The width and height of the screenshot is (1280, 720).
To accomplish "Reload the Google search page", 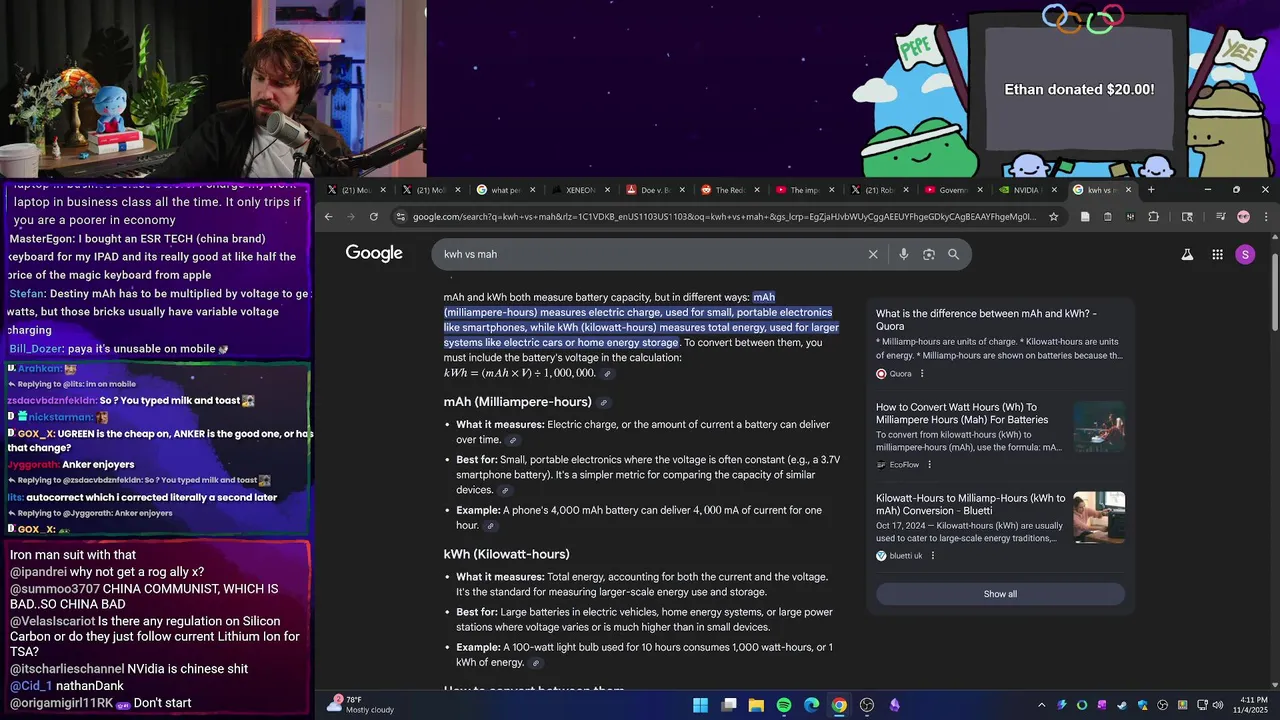I will click(374, 216).
